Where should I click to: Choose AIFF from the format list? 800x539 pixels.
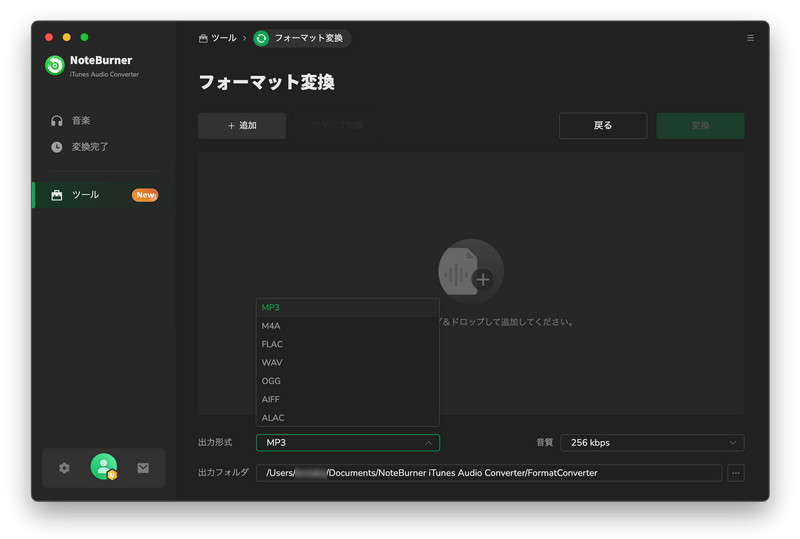[347, 399]
